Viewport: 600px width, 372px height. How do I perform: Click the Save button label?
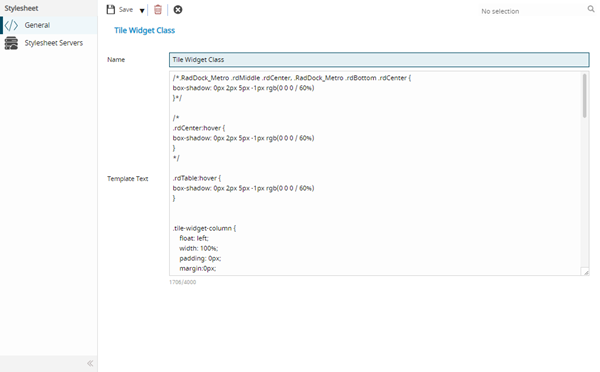(x=126, y=10)
